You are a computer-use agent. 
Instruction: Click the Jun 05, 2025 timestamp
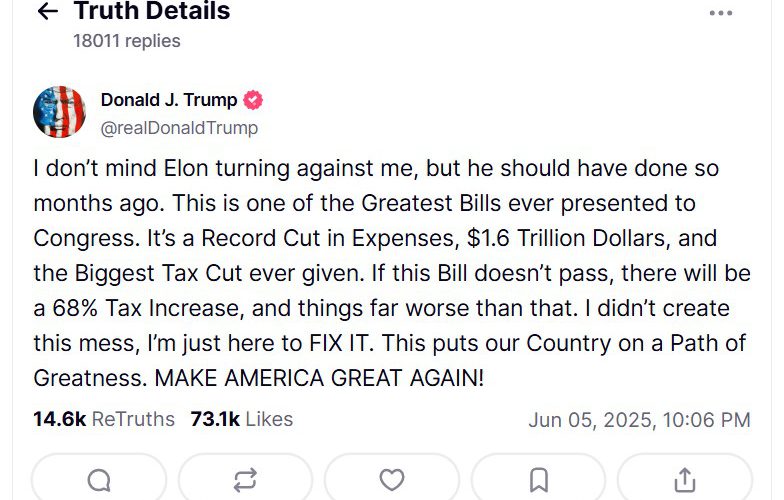click(x=640, y=420)
